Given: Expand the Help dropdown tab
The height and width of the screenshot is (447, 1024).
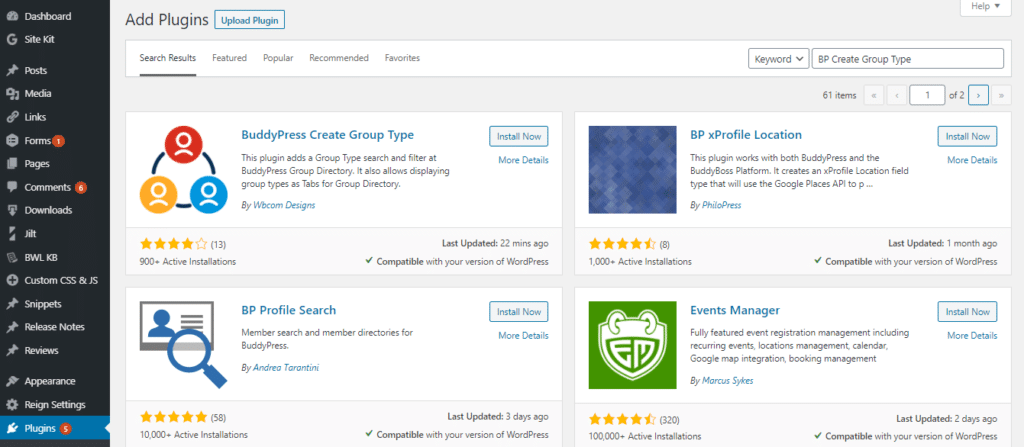Looking at the screenshot, I should coord(985,7).
